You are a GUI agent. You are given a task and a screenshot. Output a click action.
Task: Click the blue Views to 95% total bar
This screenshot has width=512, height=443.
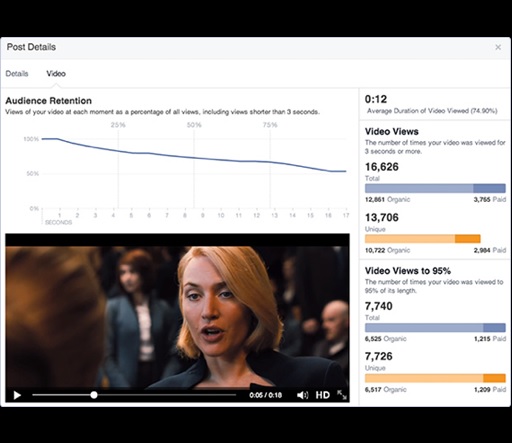435,328
